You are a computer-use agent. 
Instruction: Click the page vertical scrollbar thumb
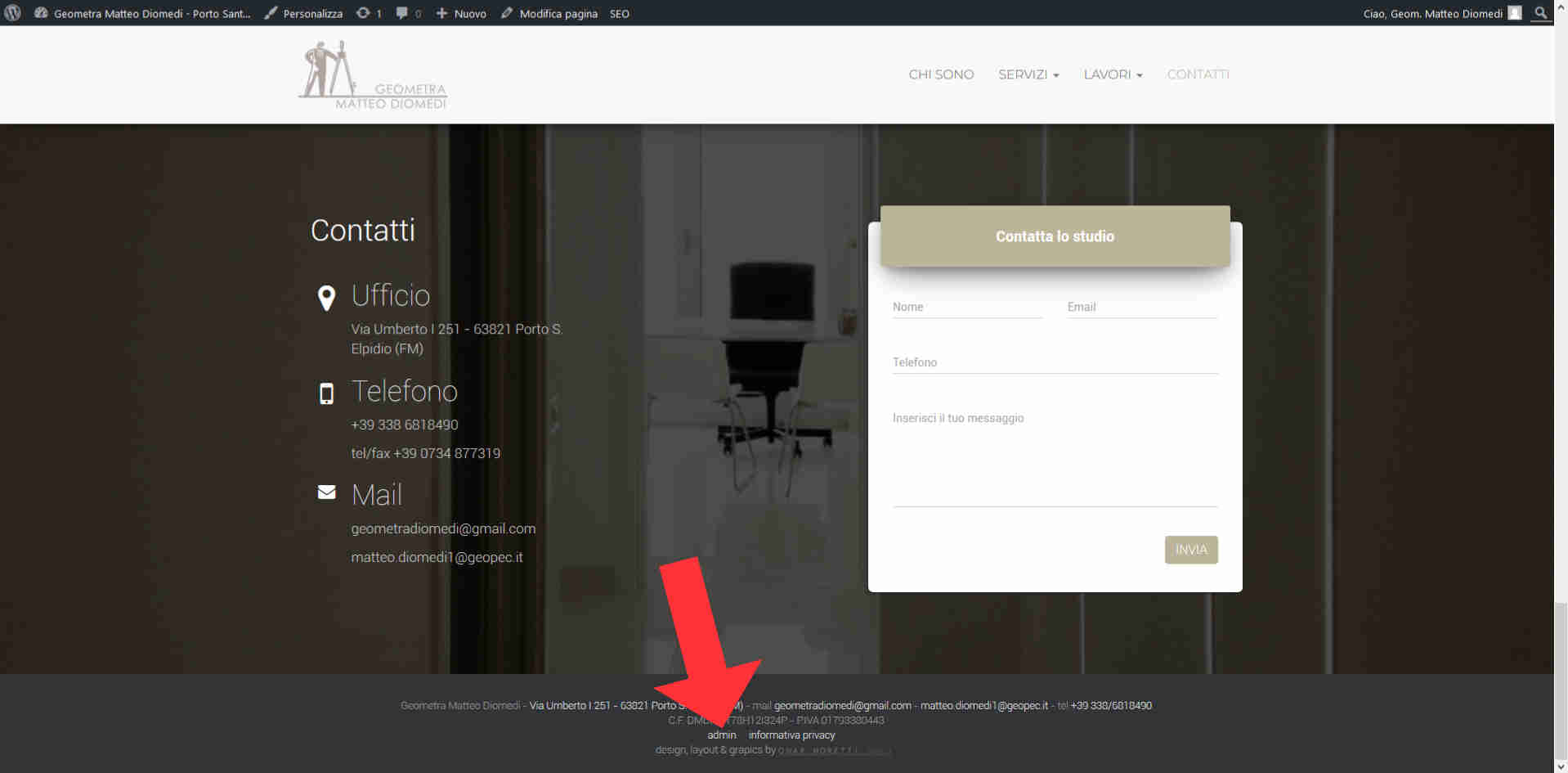point(1561,681)
